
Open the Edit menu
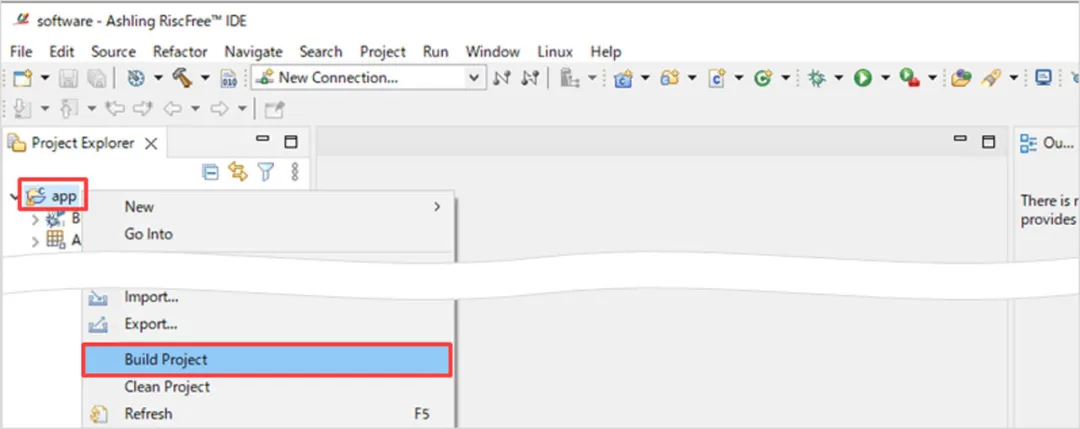[x=61, y=52]
